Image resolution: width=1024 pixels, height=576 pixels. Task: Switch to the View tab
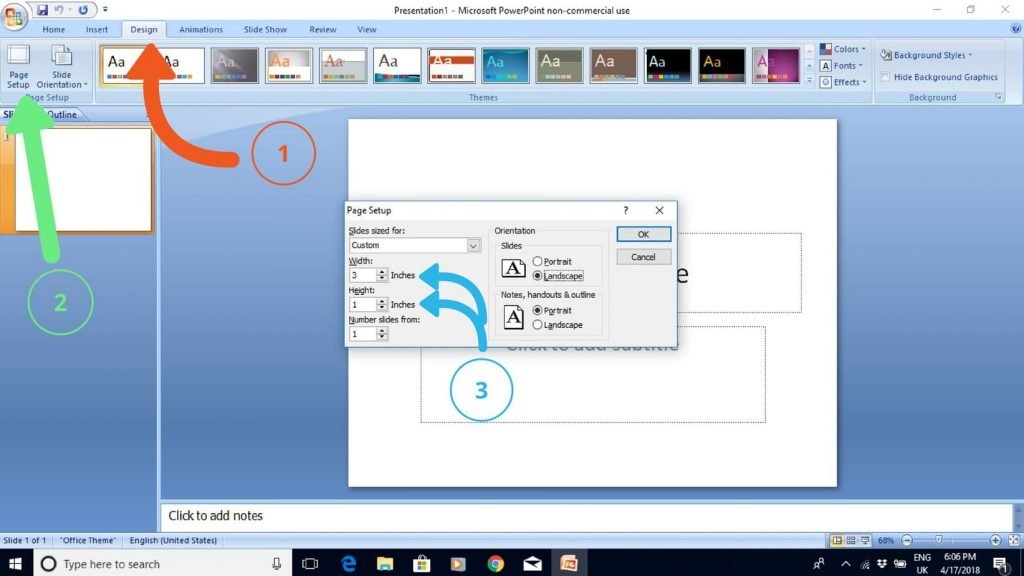click(366, 29)
